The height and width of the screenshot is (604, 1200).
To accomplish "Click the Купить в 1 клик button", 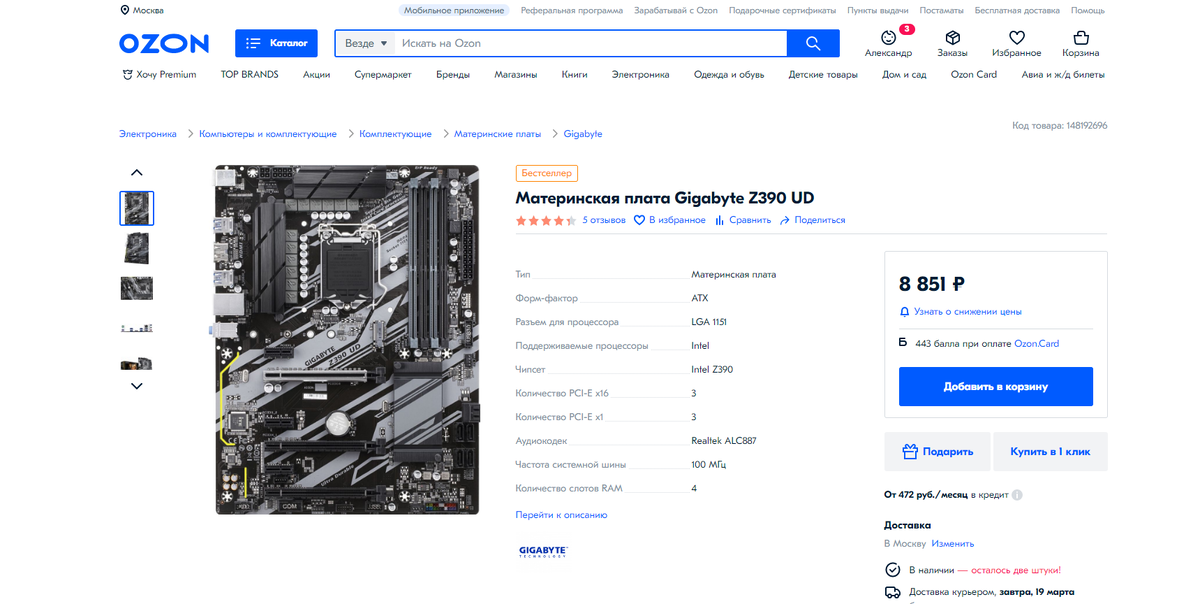I will [x=1050, y=452].
